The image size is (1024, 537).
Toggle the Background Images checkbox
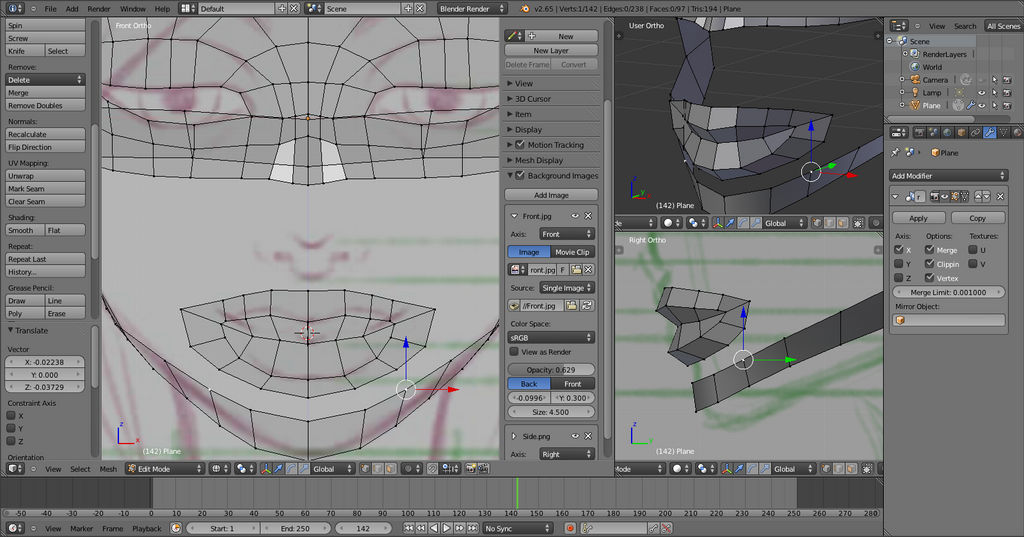tap(518, 175)
